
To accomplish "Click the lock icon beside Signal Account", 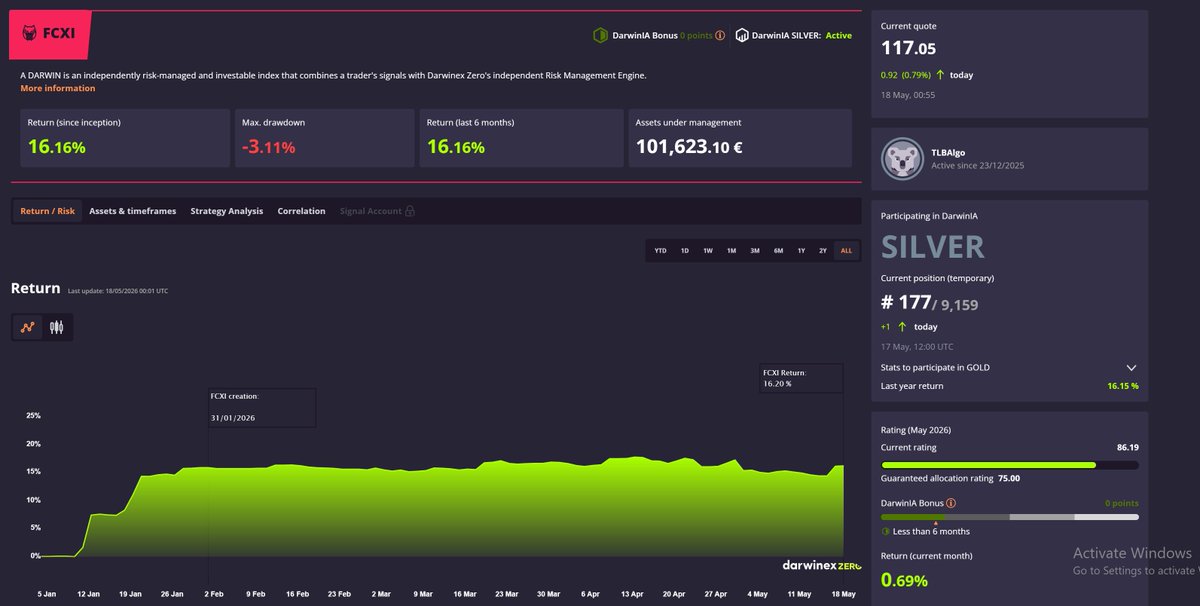I will tap(410, 211).
